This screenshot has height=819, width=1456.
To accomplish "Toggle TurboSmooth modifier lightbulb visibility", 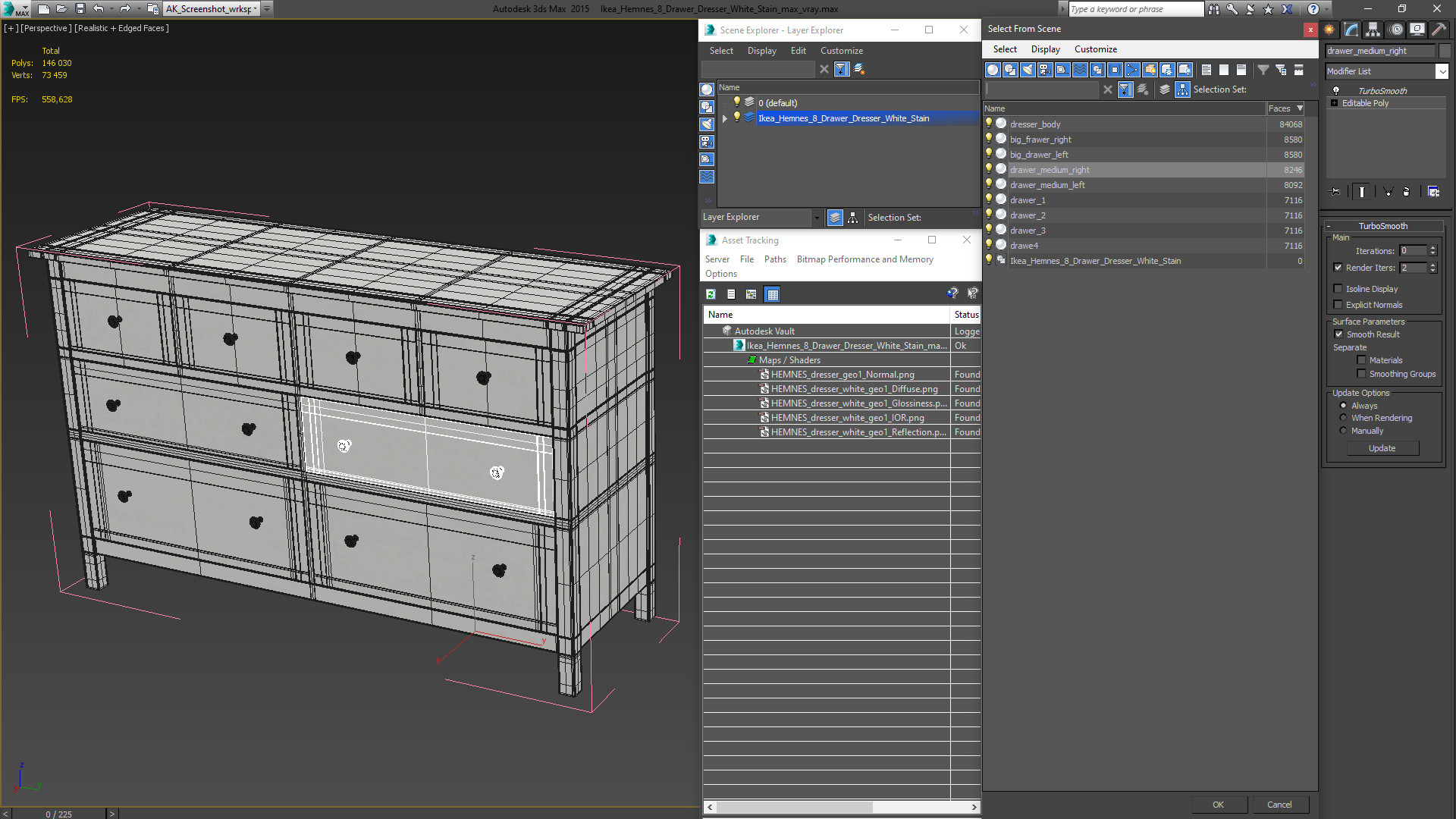I will (x=1336, y=90).
